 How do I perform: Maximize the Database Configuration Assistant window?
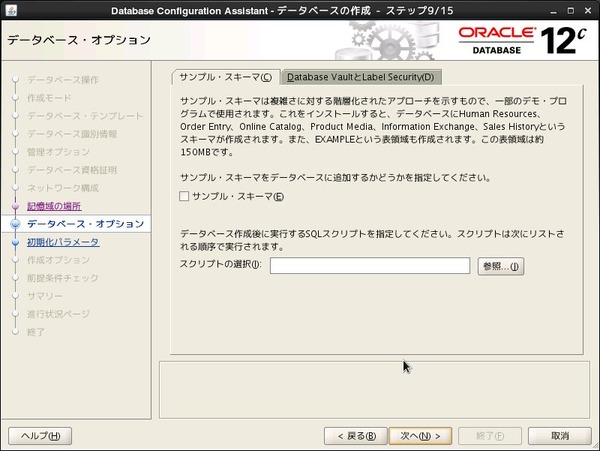(571, 11)
